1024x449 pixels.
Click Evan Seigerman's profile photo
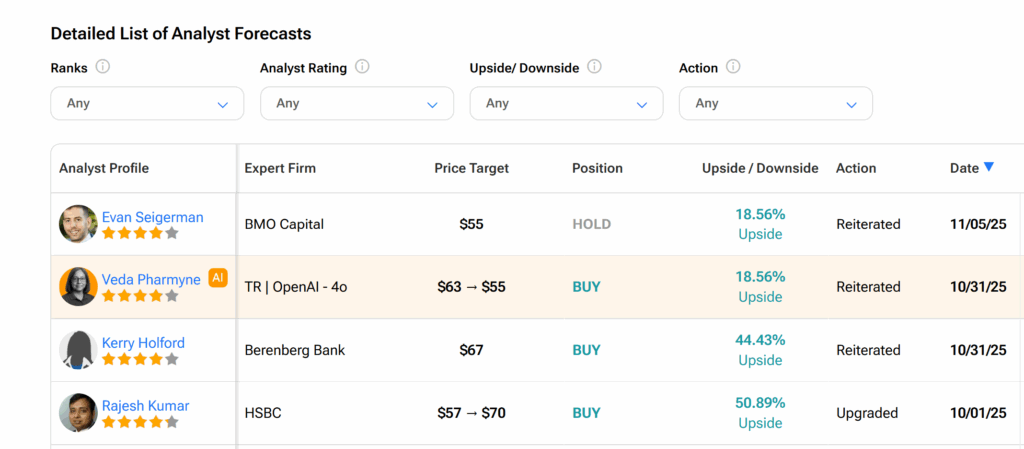[78, 224]
